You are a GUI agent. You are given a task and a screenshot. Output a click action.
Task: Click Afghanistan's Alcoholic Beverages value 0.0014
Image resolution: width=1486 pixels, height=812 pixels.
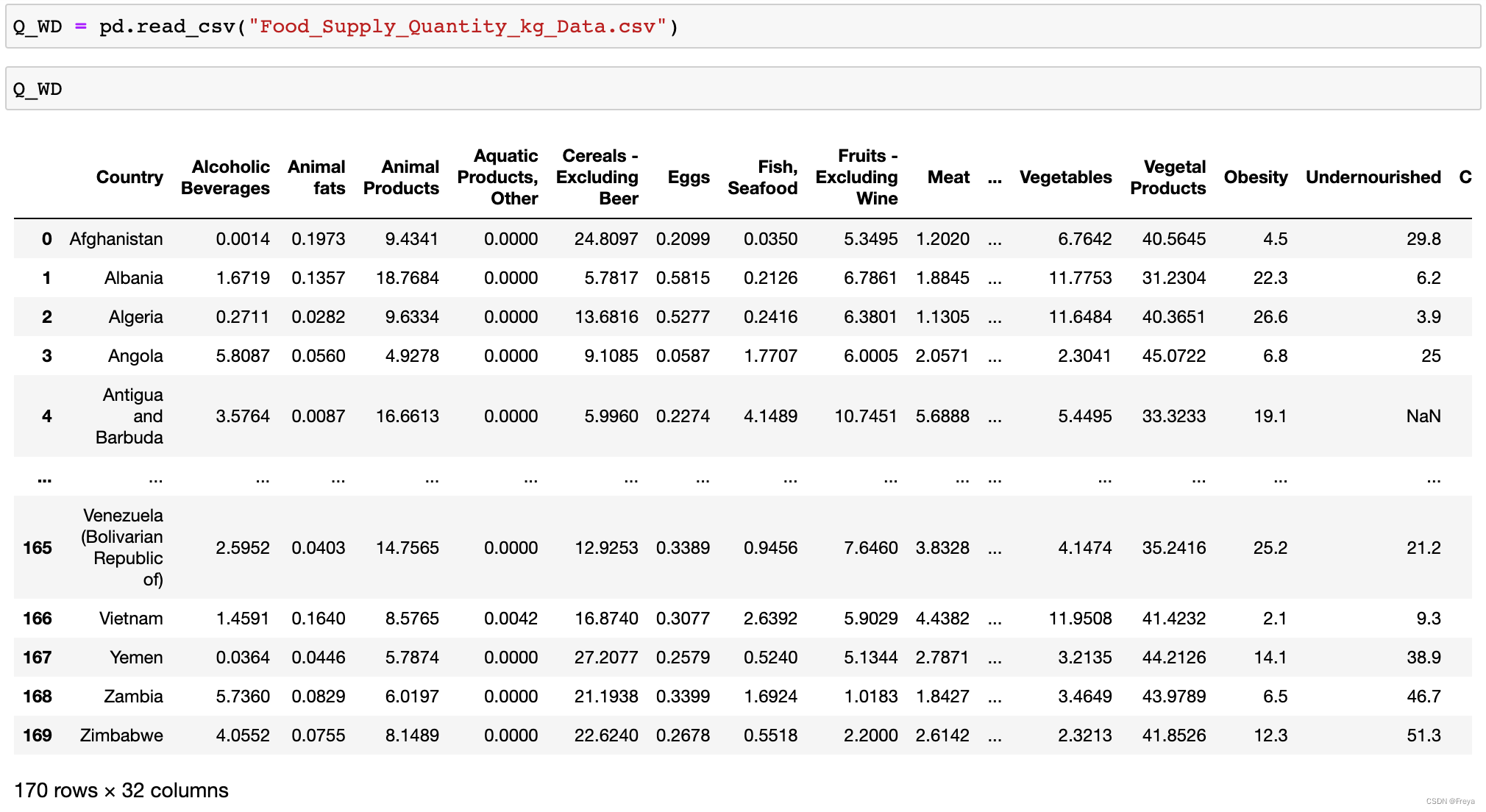[x=243, y=239]
